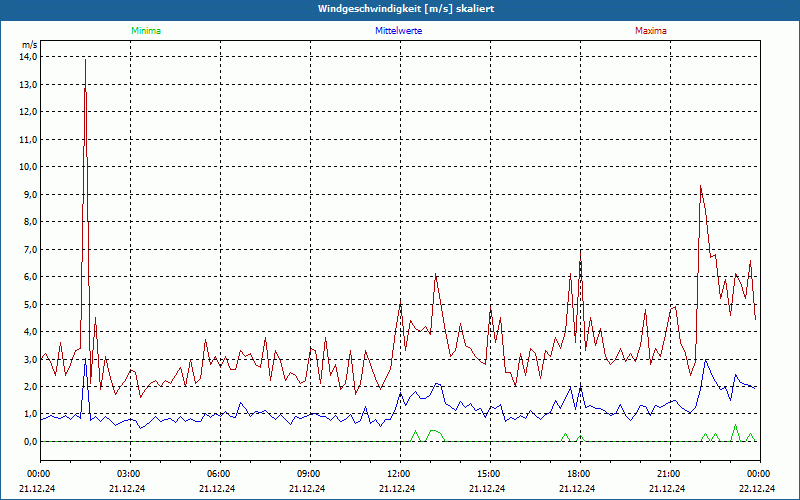Click the 11,0 y-axis value
Screen dimensions: 800x500
pos(28,139)
